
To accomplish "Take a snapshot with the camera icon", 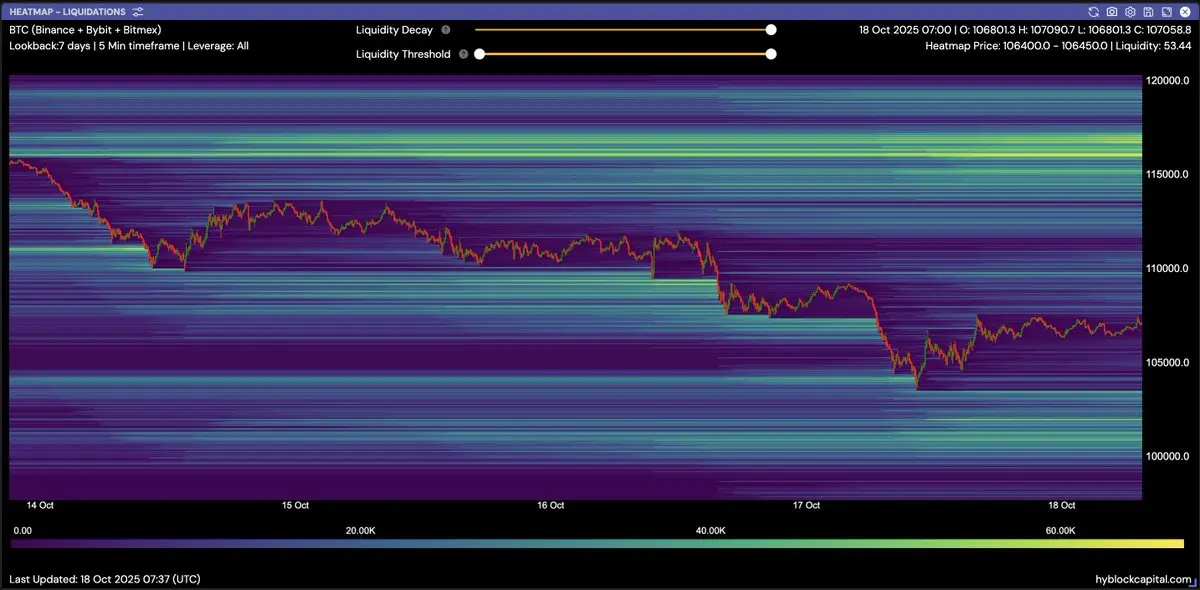I will (1112, 11).
